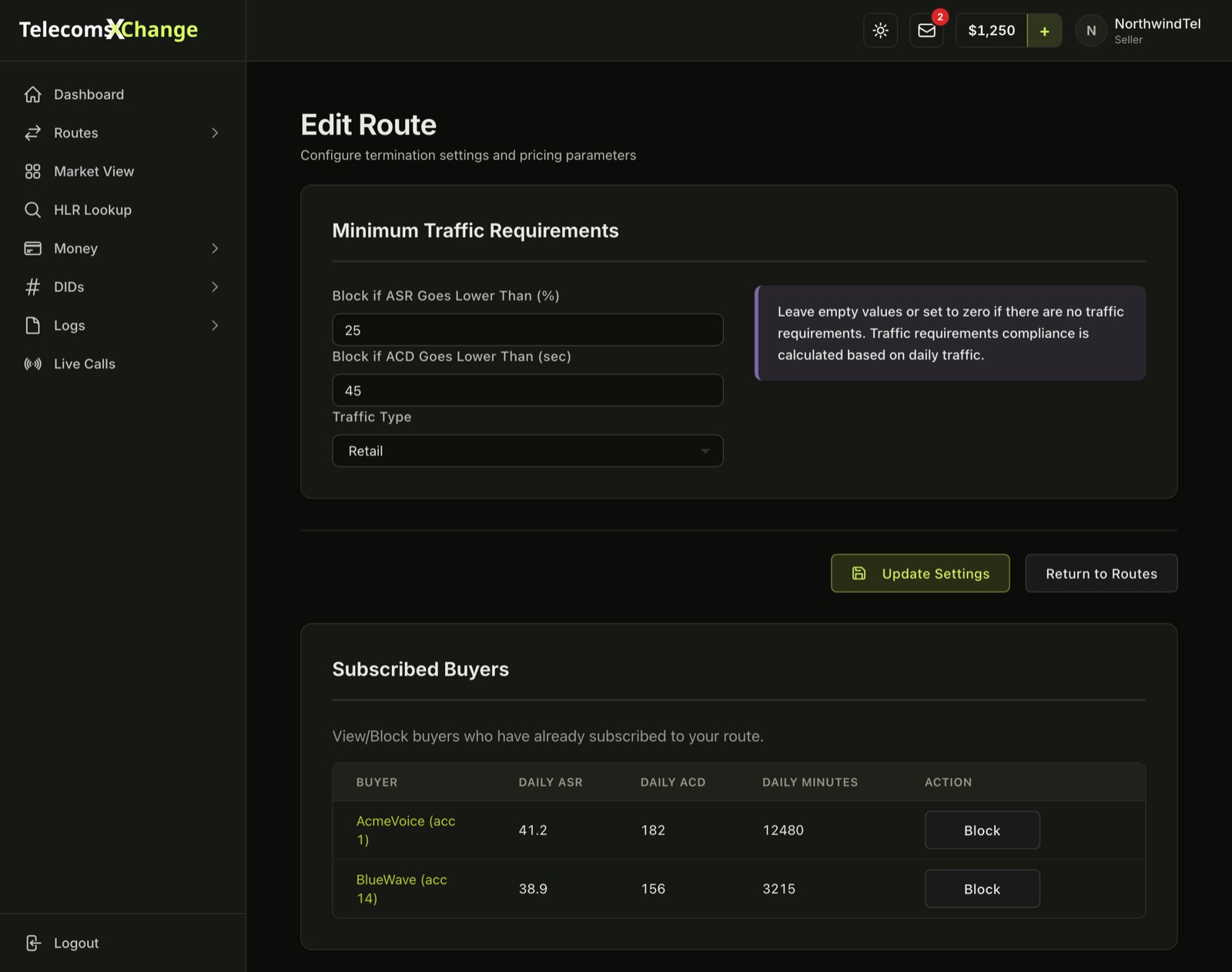Go to HLR Lookup menu item
The image size is (1232, 972).
pyautogui.click(x=92, y=209)
